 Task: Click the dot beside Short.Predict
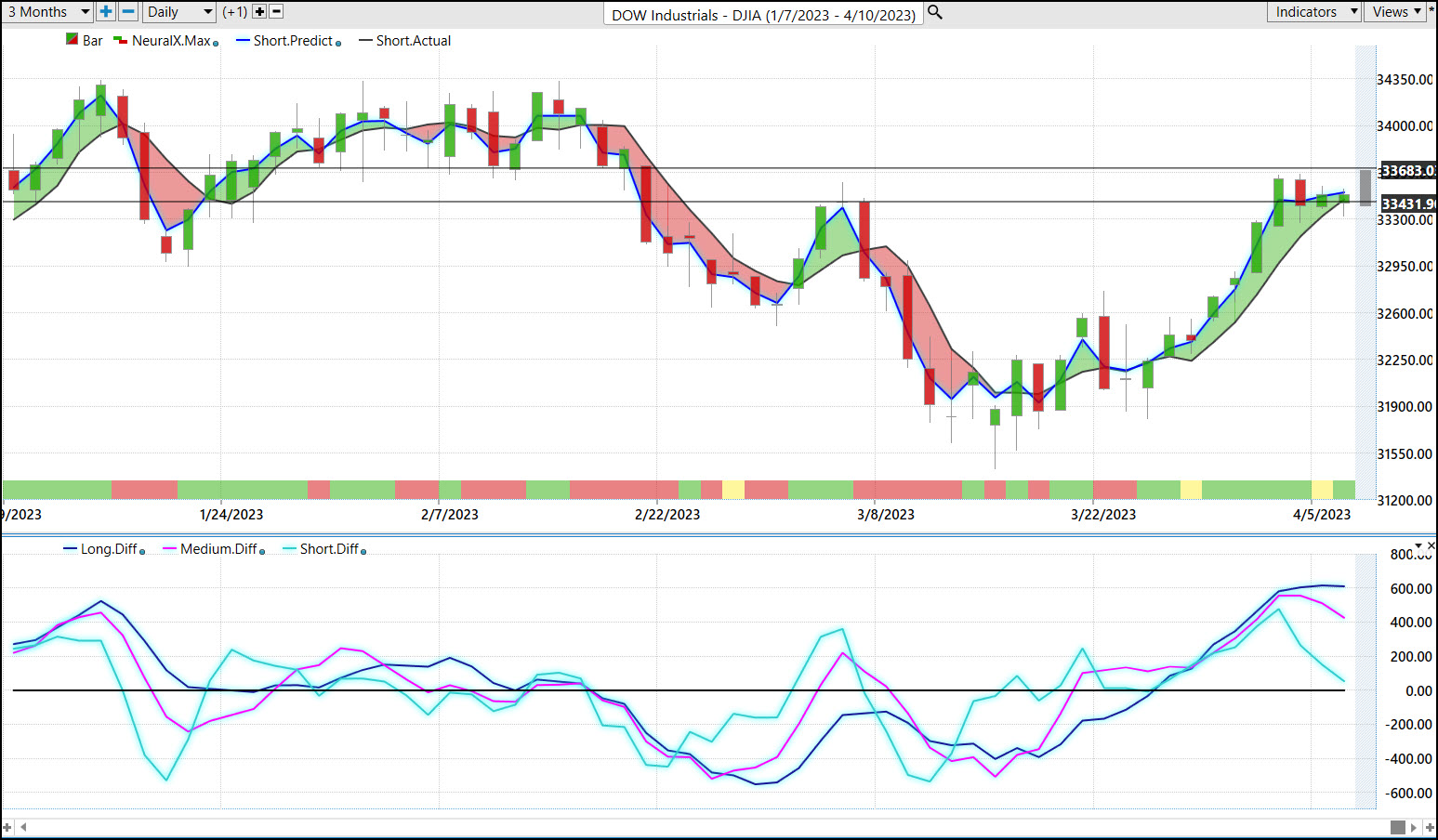point(338,43)
